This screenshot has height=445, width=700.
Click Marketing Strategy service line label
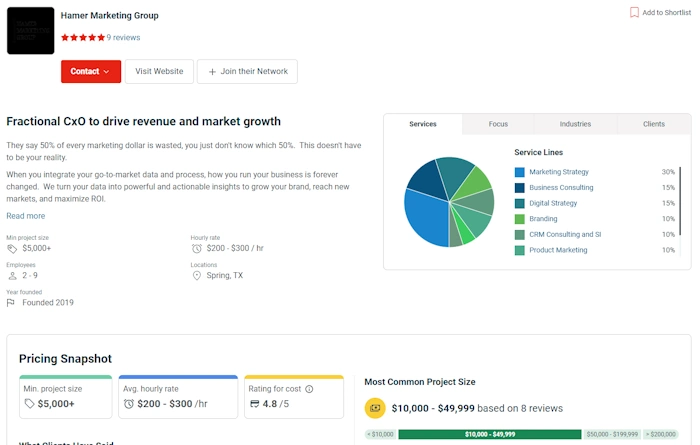click(x=559, y=172)
